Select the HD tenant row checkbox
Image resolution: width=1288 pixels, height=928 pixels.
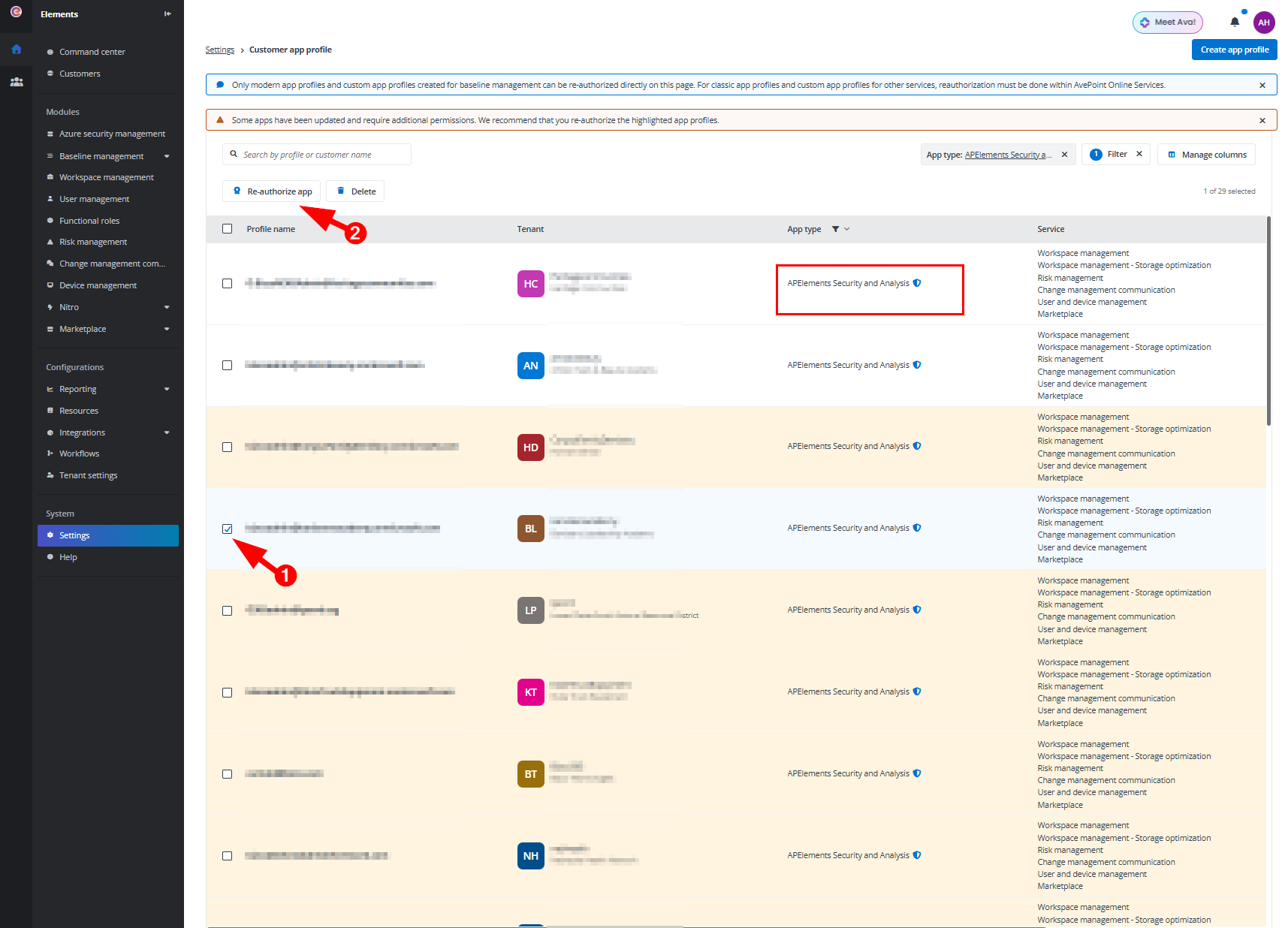pyautogui.click(x=228, y=447)
